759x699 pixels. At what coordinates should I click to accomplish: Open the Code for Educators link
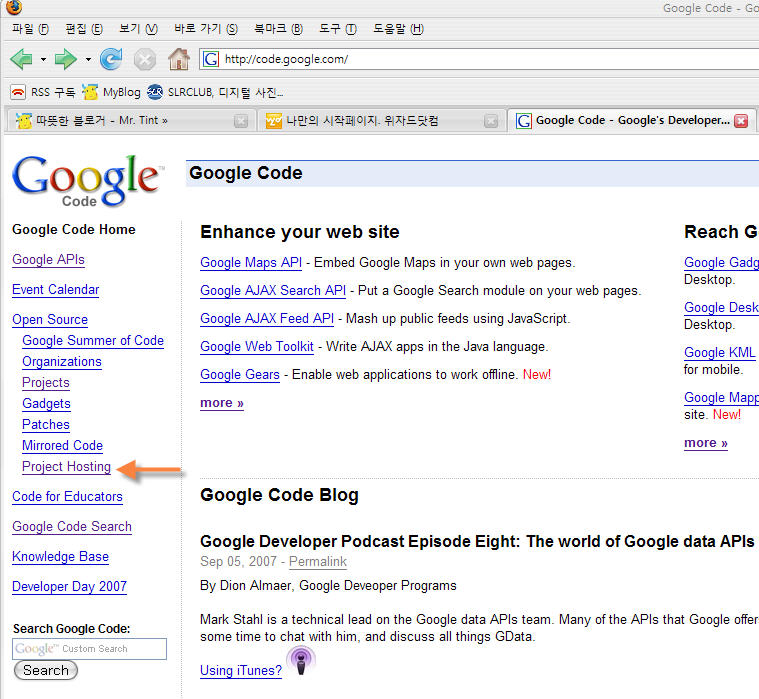tap(67, 497)
